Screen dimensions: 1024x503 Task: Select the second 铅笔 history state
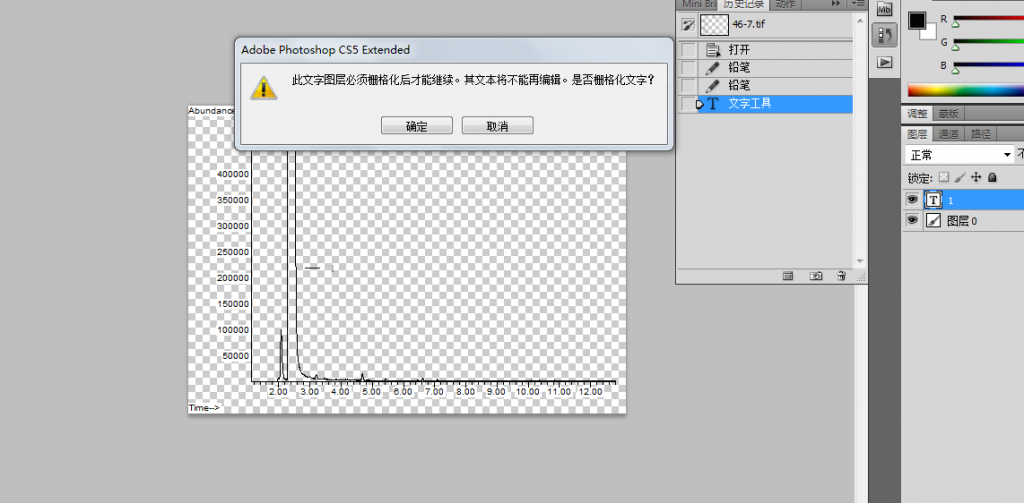point(775,86)
